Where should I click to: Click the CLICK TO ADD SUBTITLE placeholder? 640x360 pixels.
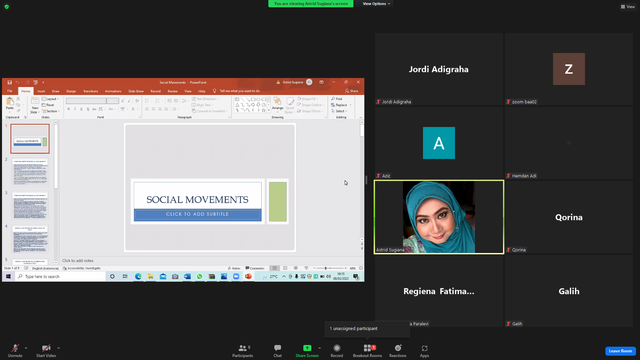198,214
